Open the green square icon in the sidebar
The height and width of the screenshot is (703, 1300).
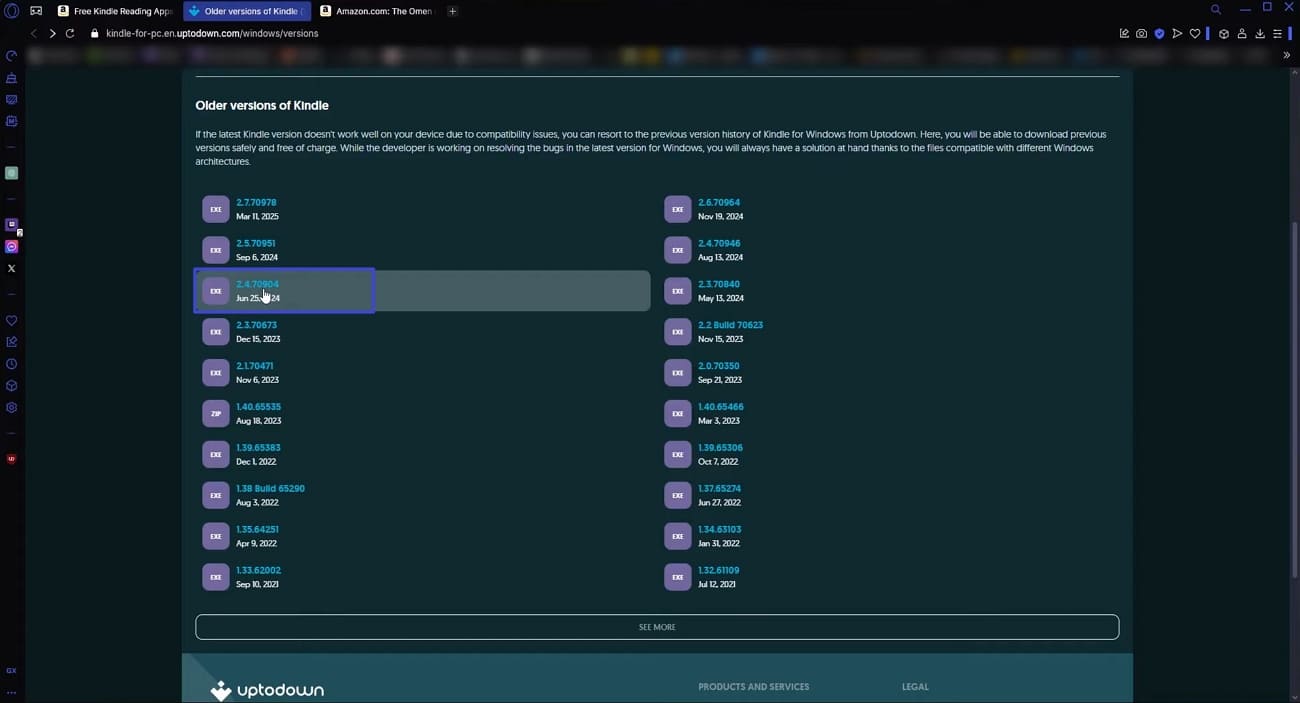(x=11, y=173)
